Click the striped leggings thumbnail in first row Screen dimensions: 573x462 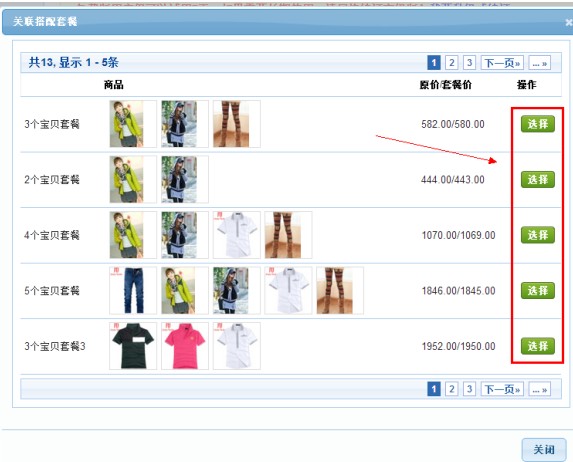pos(237,124)
